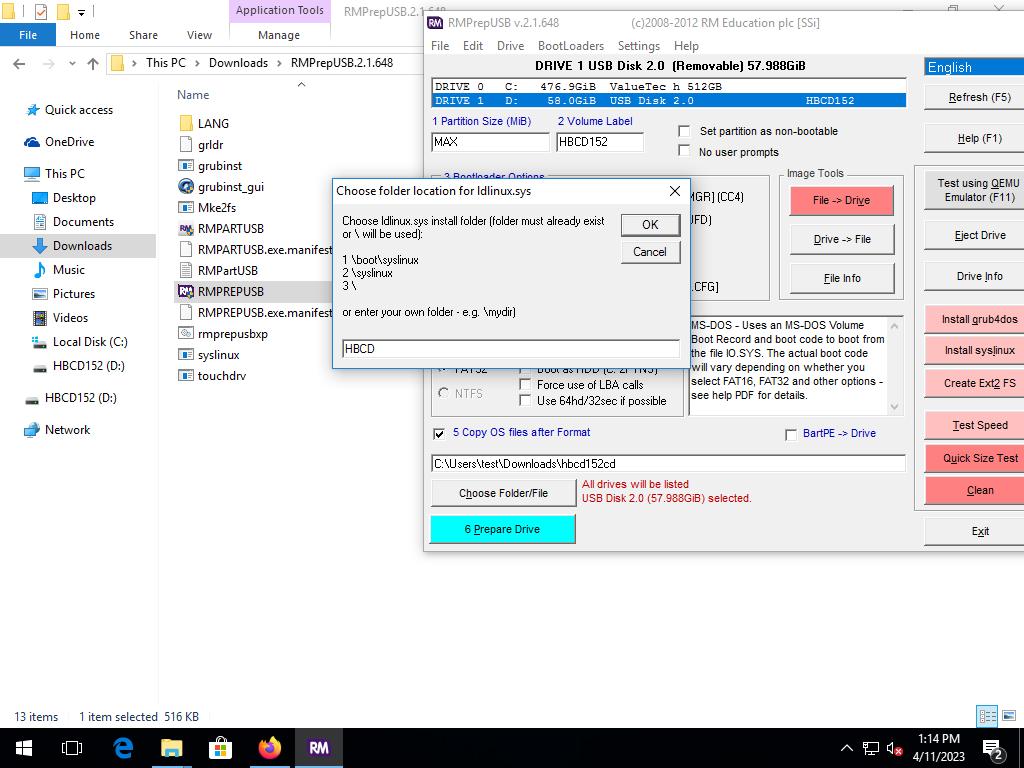
Task: Click the folder name input field
Action: pos(510,348)
